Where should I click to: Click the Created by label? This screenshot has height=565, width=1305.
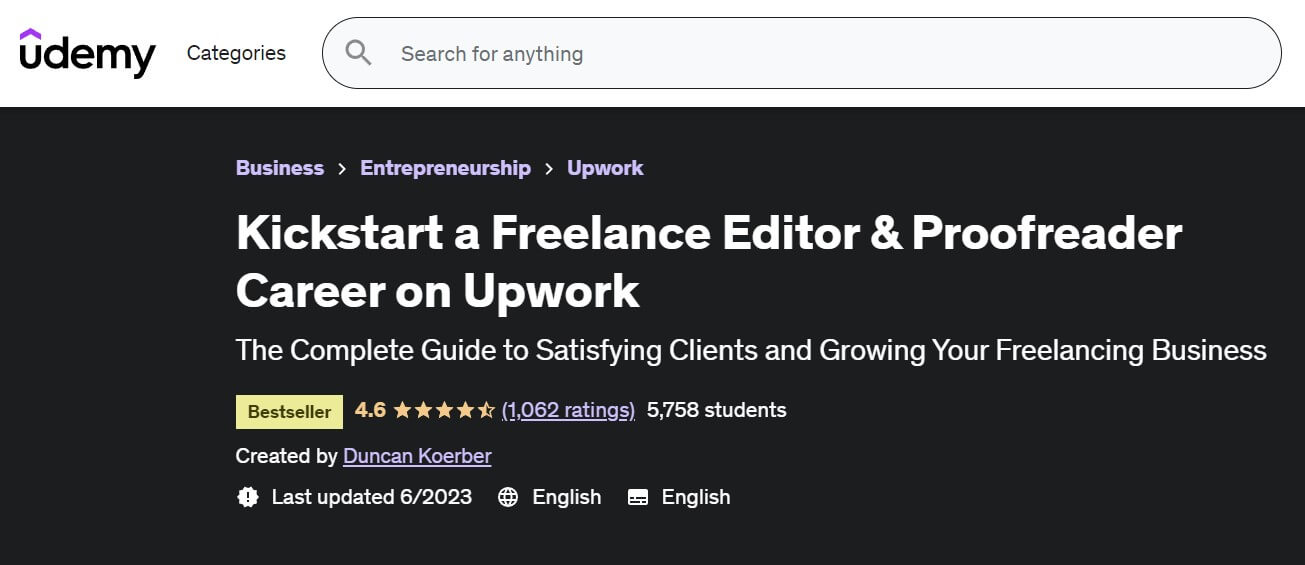[287, 456]
